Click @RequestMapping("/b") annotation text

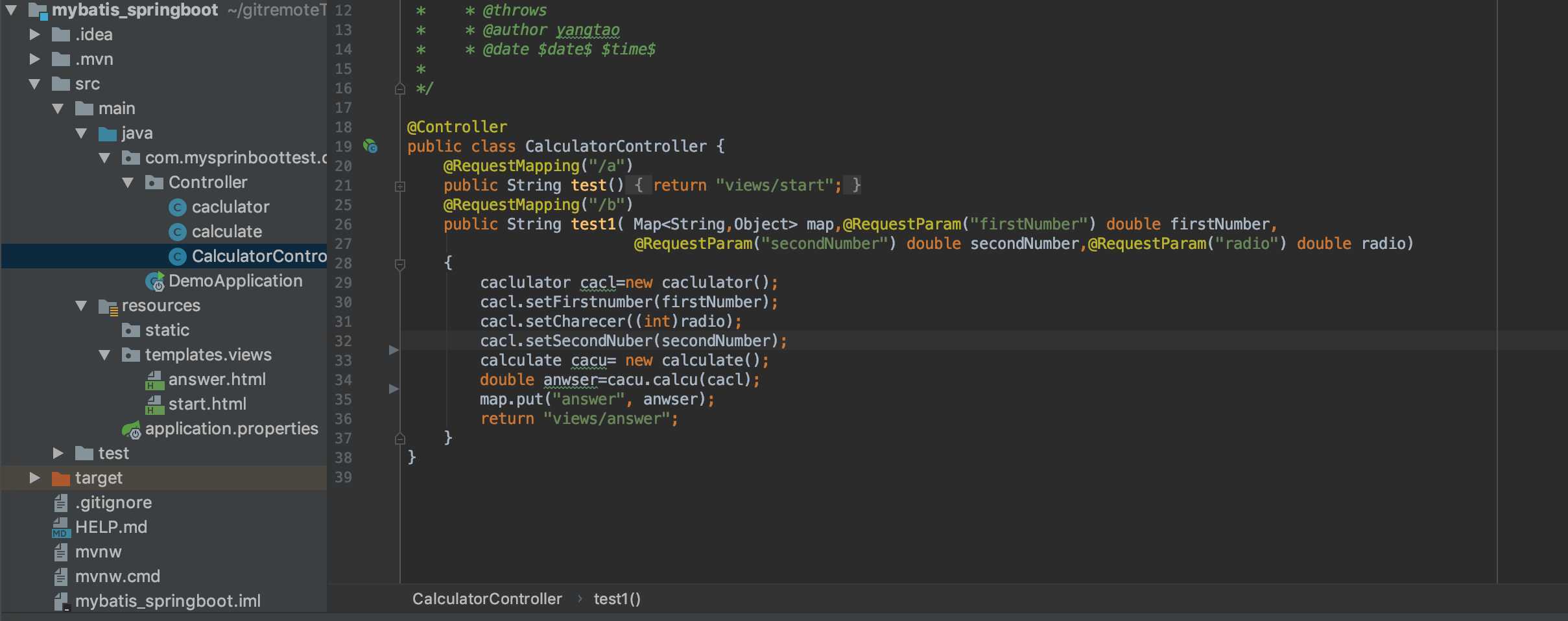tap(538, 205)
